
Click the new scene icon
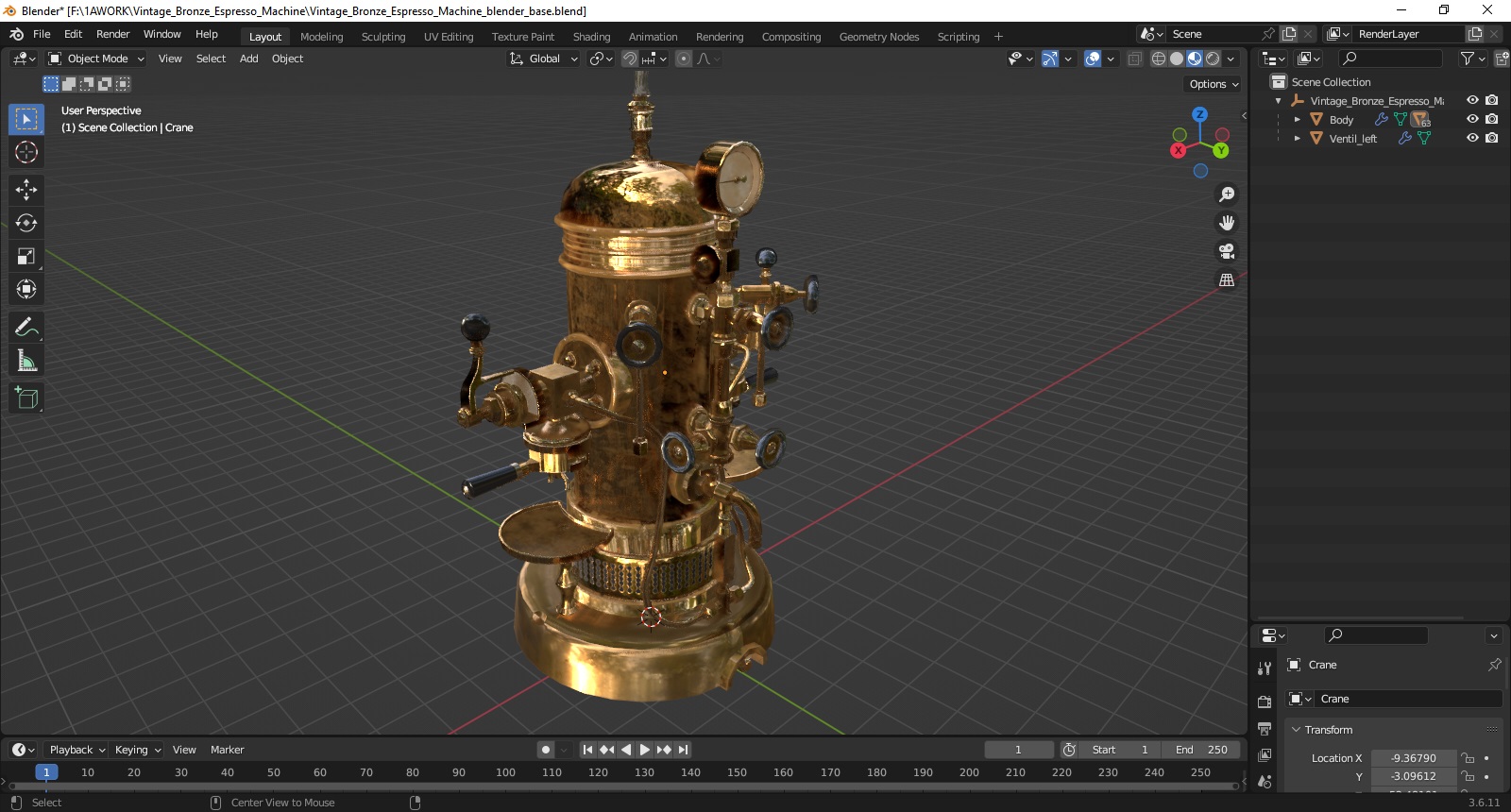tap(1288, 34)
